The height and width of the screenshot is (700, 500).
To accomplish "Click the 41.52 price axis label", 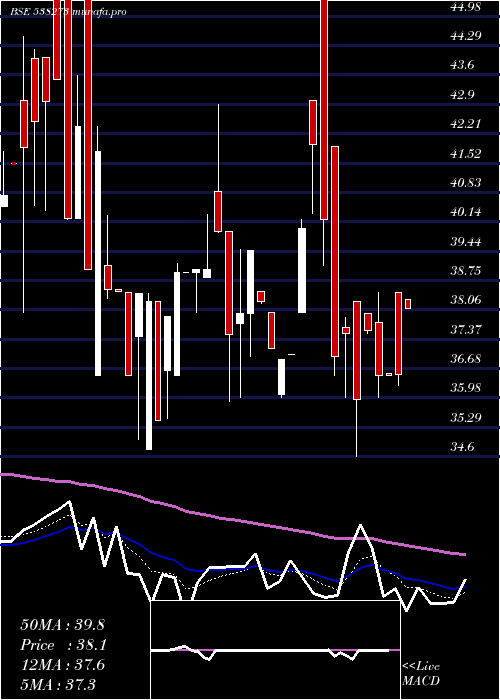I will point(467,154).
